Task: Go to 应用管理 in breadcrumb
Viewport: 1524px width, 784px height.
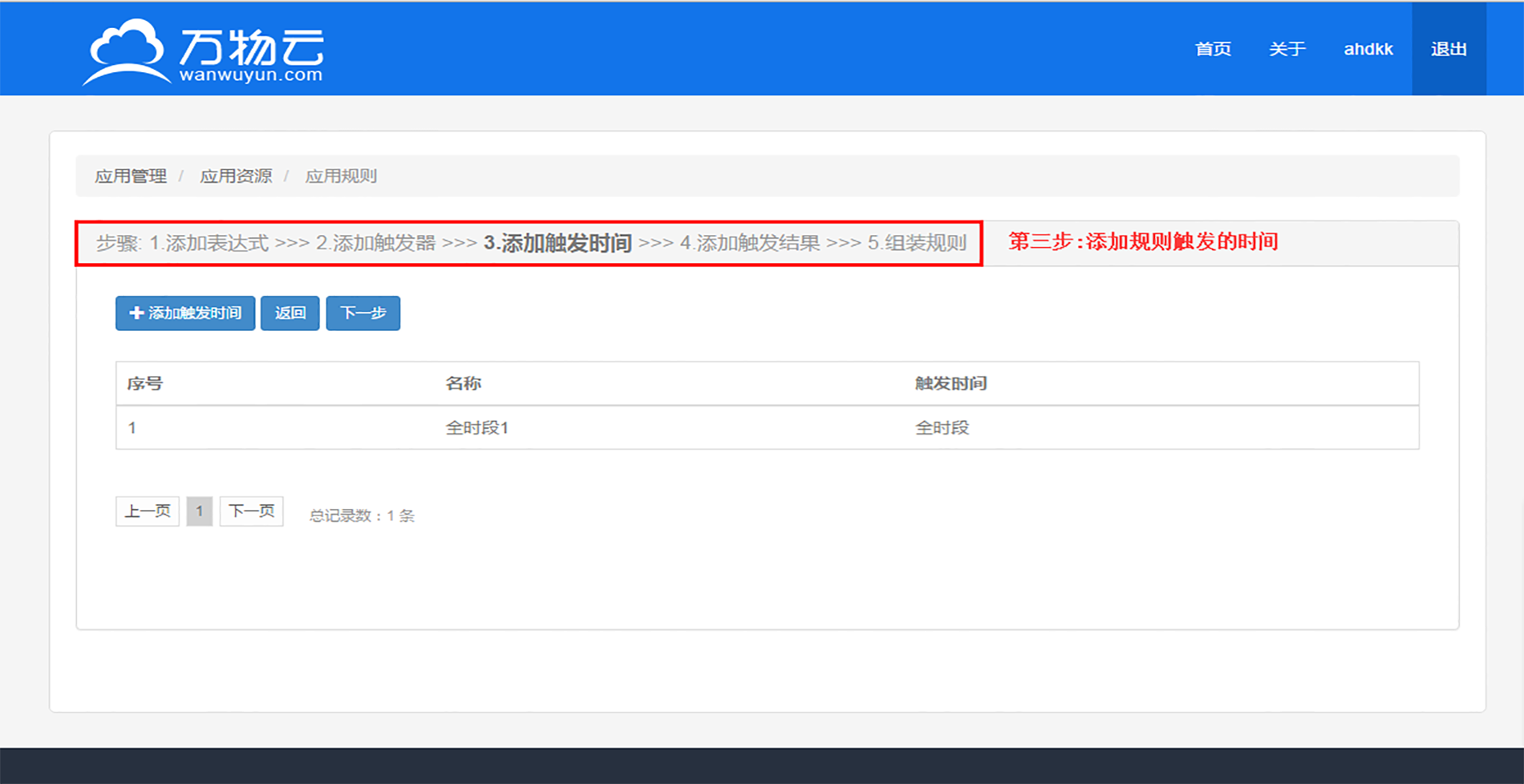Action: point(131,176)
